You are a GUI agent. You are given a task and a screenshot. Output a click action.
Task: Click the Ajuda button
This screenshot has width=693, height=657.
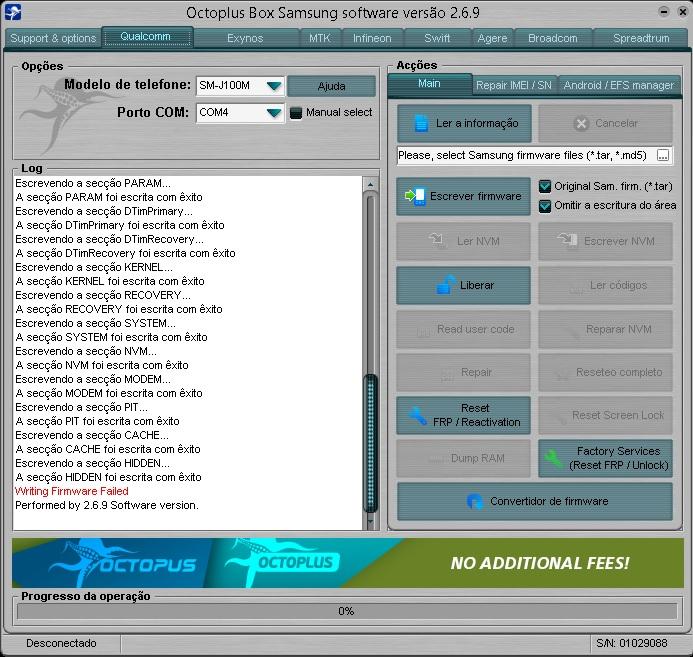(331, 86)
